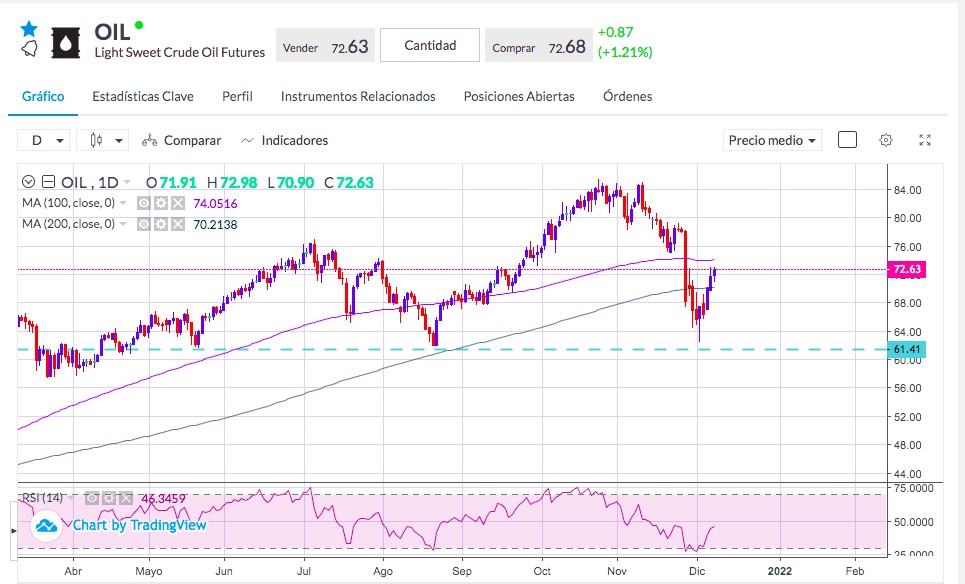Click the 2022 date axis label
Image resolution: width=965 pixels, height=584 pixels.
(780, 571)
